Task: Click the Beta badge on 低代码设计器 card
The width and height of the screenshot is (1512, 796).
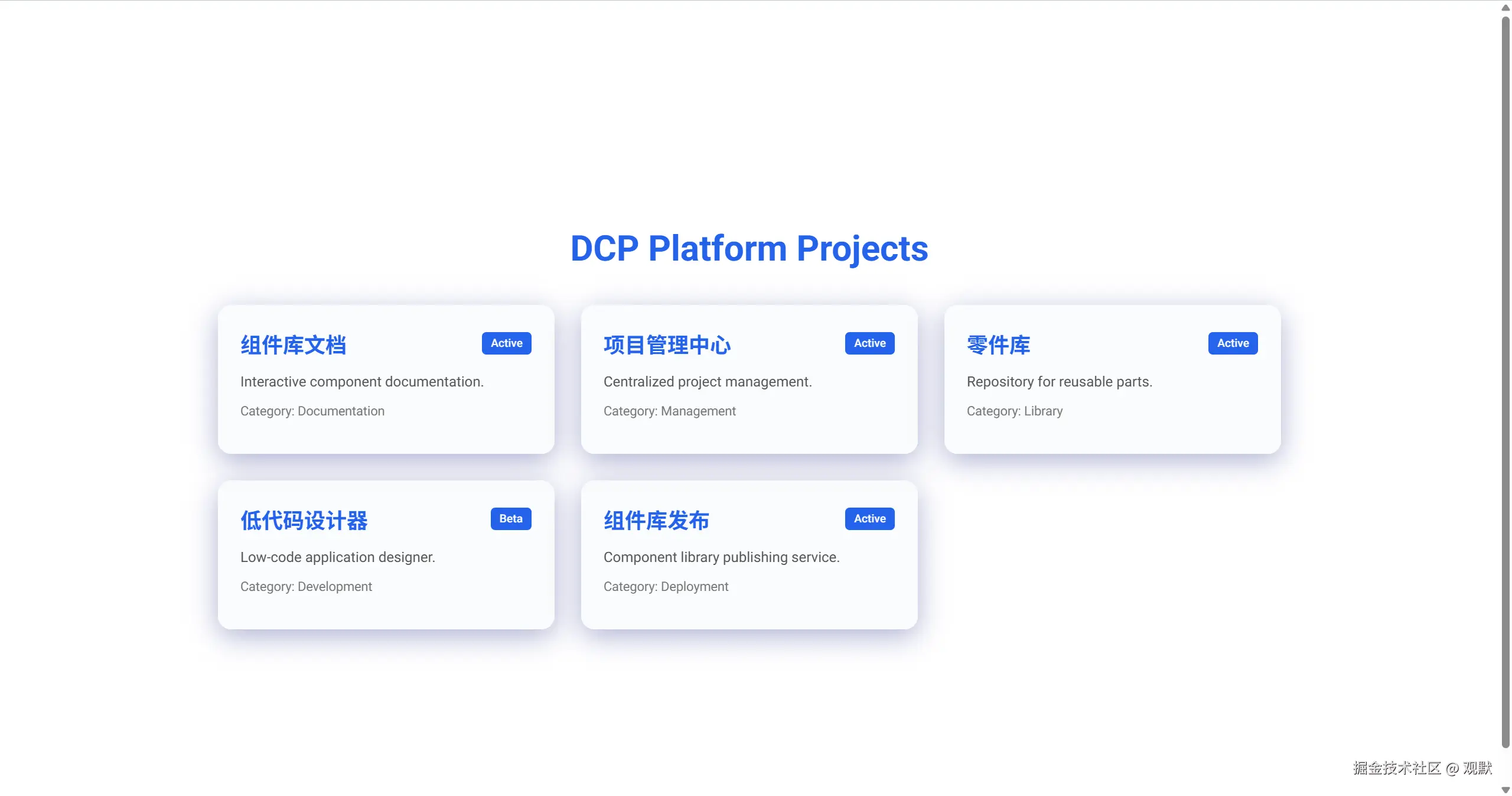Action: (510, 519)
